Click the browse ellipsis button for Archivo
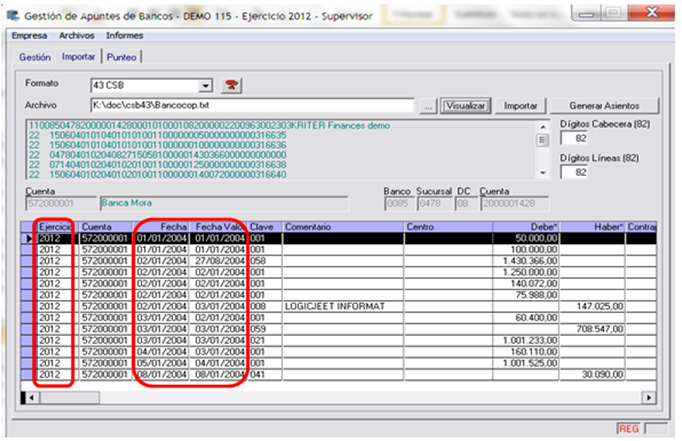Screen dimensions: 682x441 click(x=428, y=105)
